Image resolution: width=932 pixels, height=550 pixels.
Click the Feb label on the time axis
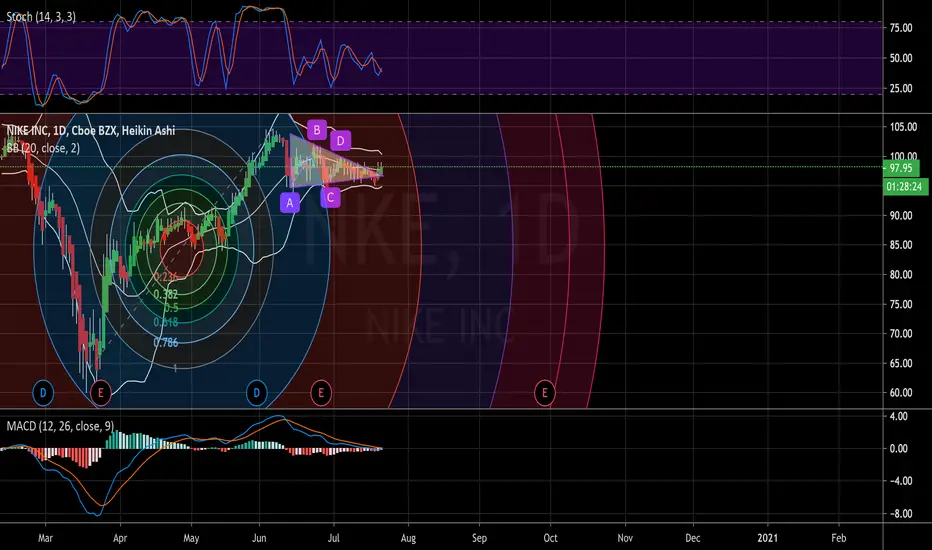(839, 538)
